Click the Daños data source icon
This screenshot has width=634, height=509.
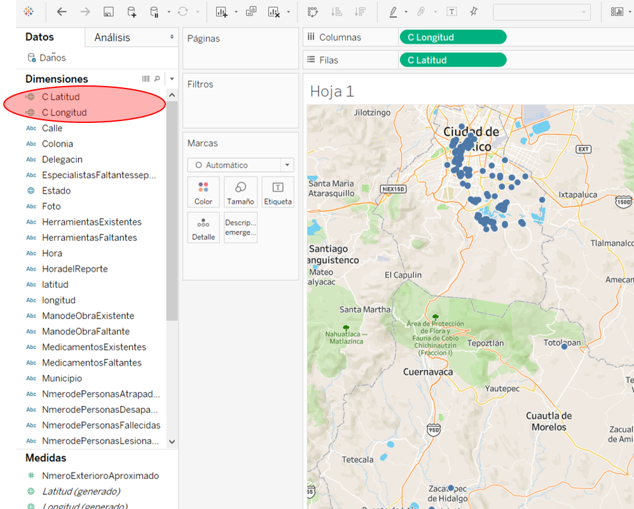click(32, 58)
